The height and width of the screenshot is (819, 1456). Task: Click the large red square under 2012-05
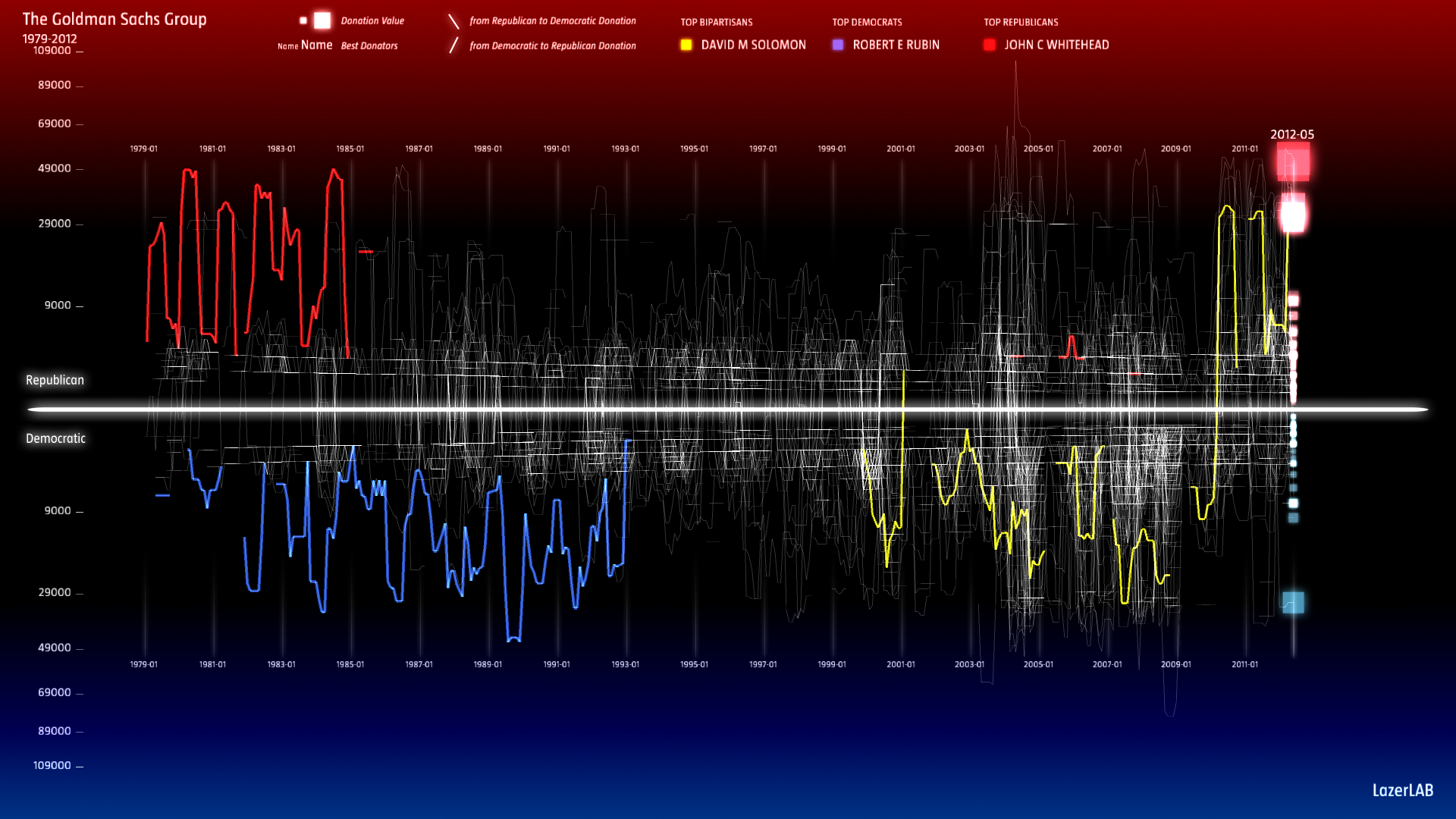[1293, 162]
